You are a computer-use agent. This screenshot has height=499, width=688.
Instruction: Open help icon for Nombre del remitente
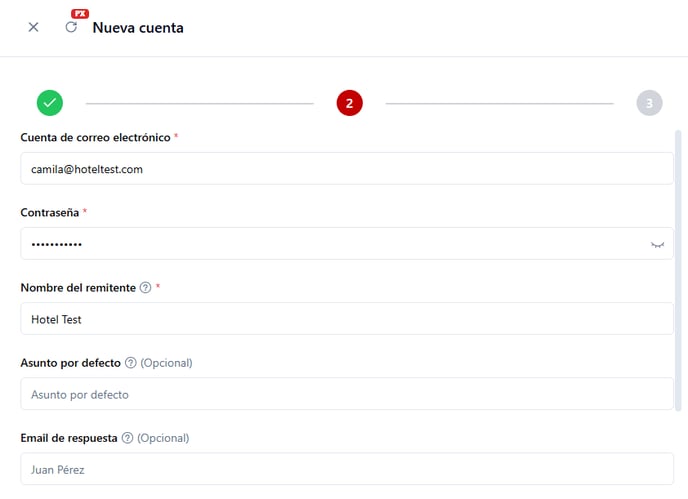pyautogui.click(x=146, y=288)
